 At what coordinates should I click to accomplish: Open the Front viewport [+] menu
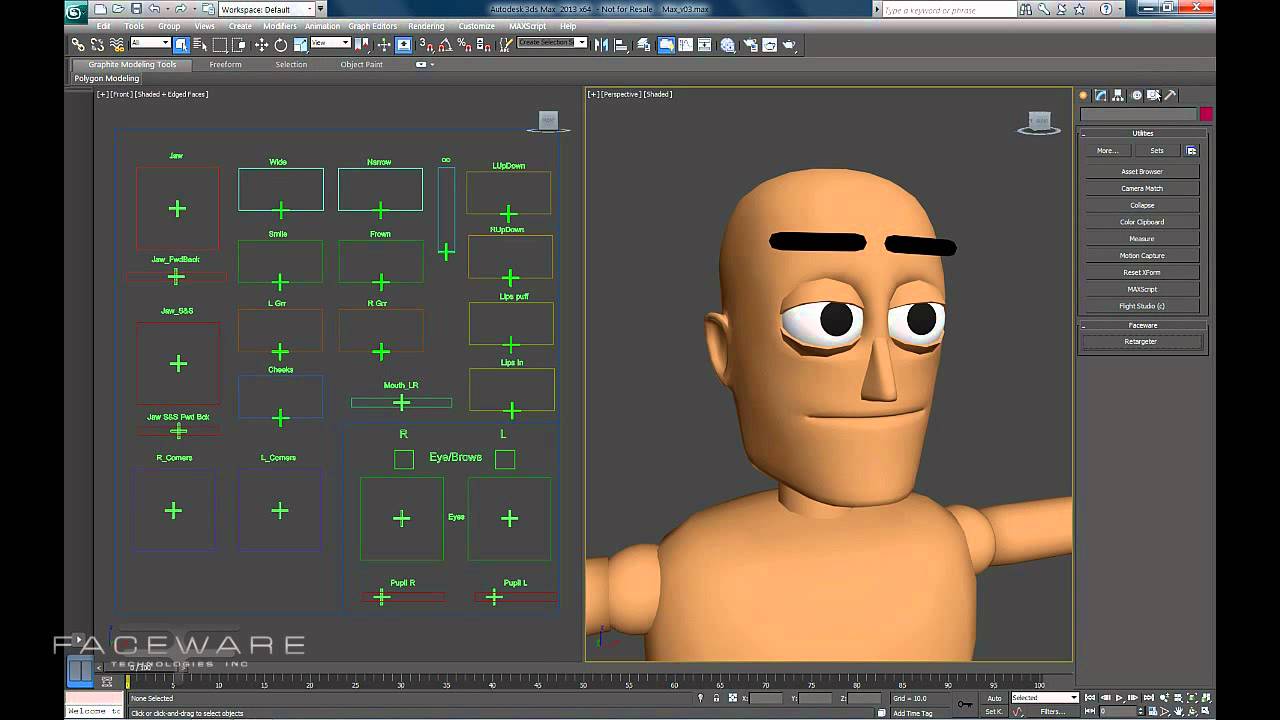[101, 94]
